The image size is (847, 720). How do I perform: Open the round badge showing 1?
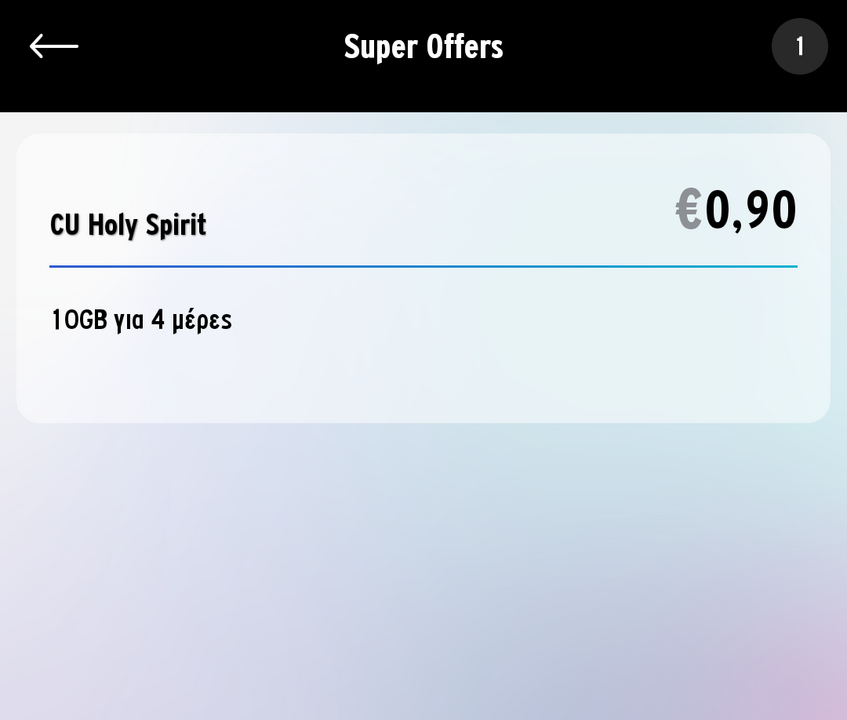[x=799, y=47]
